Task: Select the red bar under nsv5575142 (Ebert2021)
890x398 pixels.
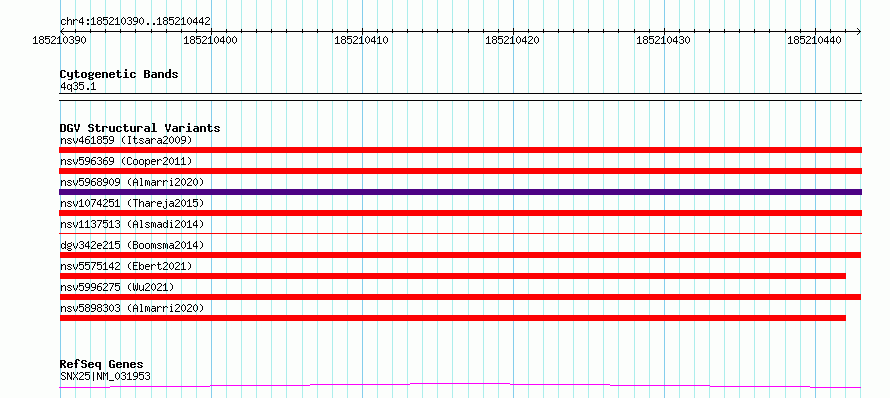Action: (x=452, y=276)
